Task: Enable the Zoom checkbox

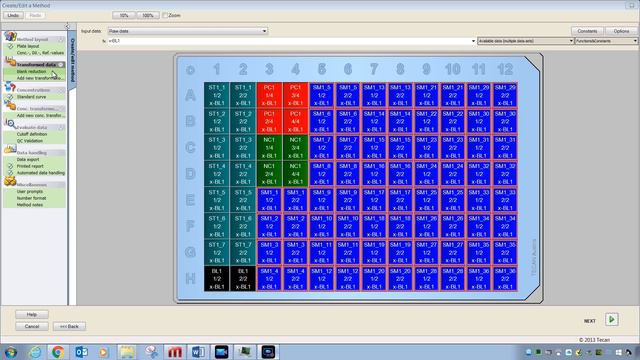Action: tap(165, 15)
